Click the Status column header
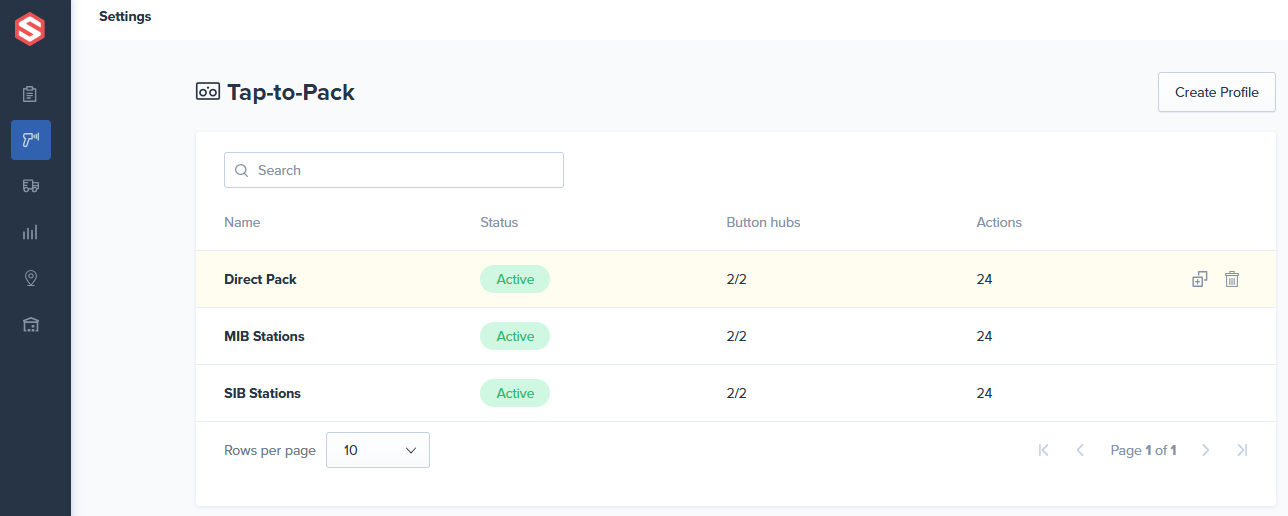 pos(499,222)
